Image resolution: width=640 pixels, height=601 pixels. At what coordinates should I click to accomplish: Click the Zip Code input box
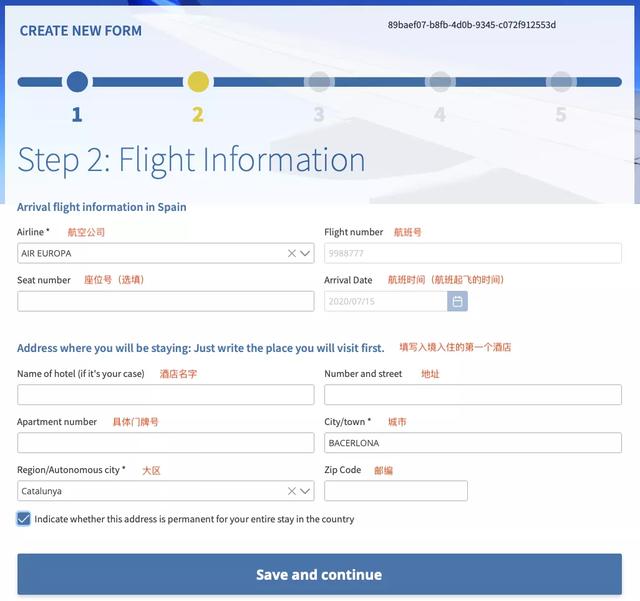point(396,491)
